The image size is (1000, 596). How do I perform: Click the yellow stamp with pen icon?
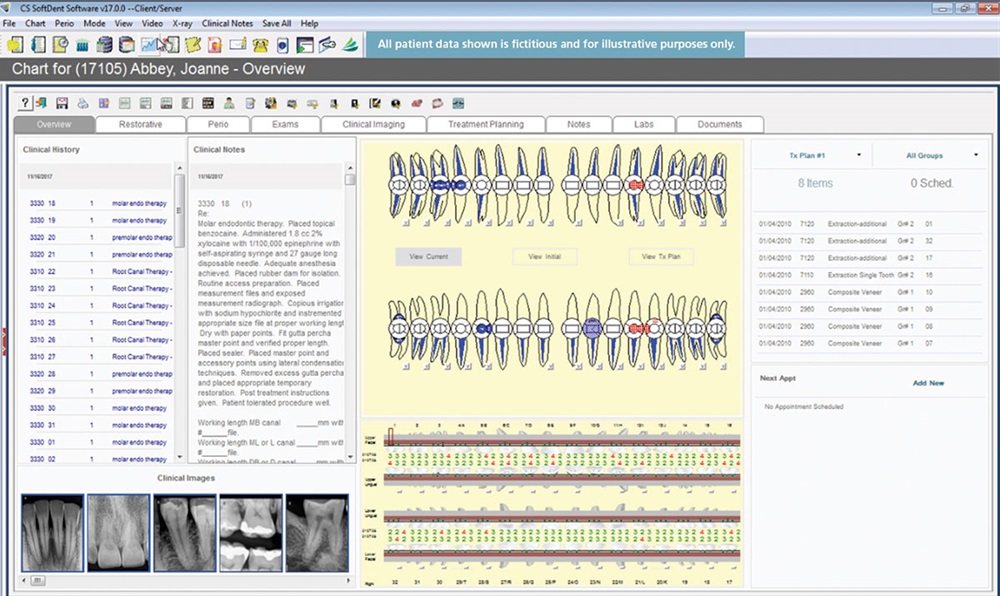[193, 45]
